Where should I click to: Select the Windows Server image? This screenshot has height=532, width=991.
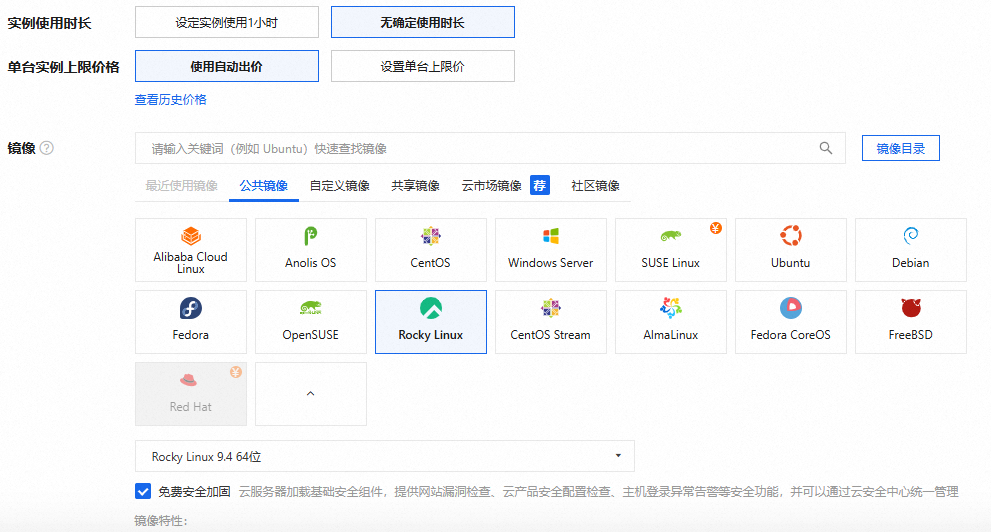550,250
